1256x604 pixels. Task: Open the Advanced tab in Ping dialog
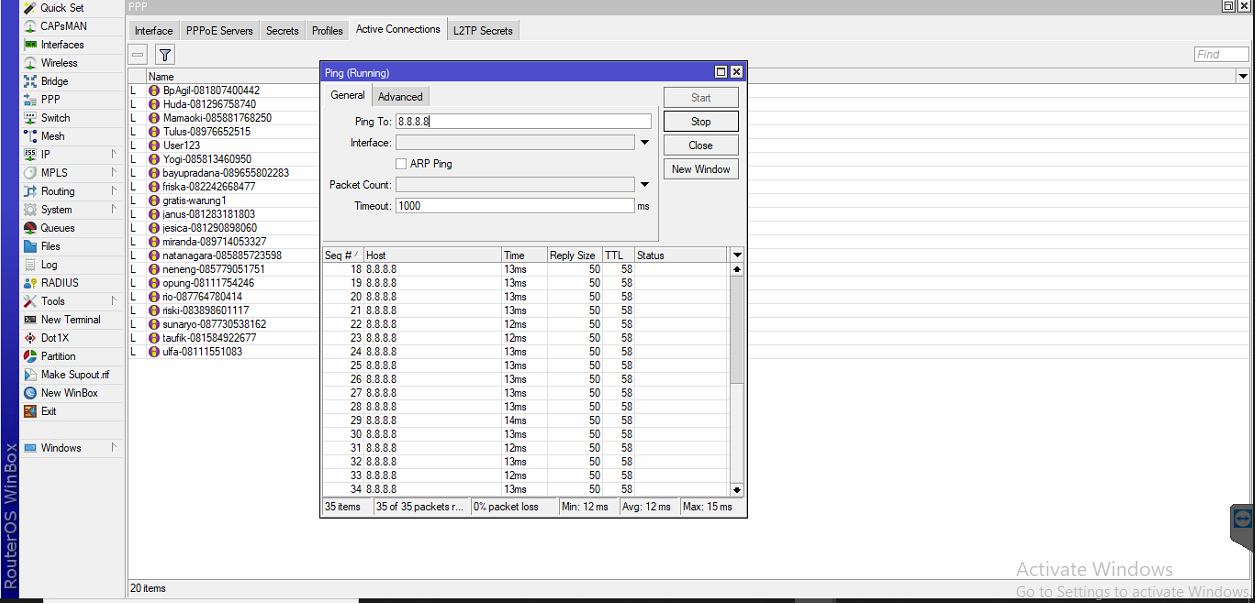click(x=400, y=97)
